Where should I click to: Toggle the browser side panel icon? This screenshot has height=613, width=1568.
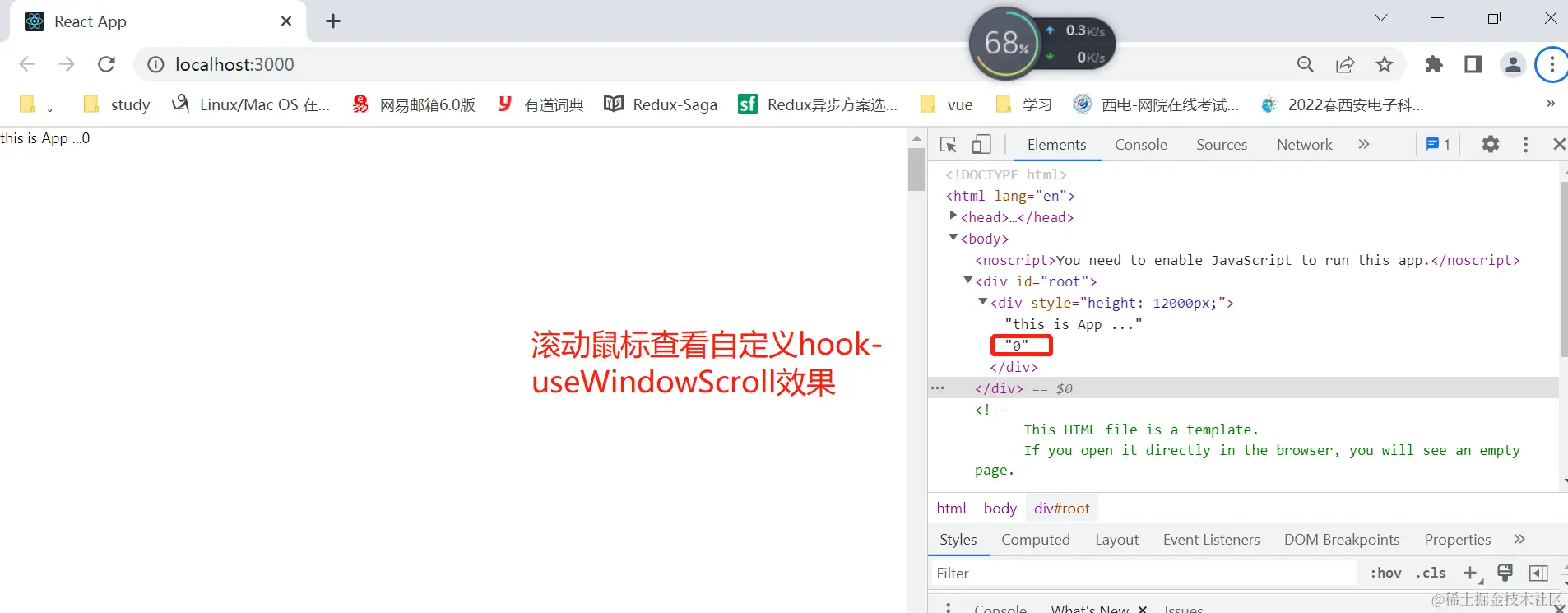tap(1473, 64)
